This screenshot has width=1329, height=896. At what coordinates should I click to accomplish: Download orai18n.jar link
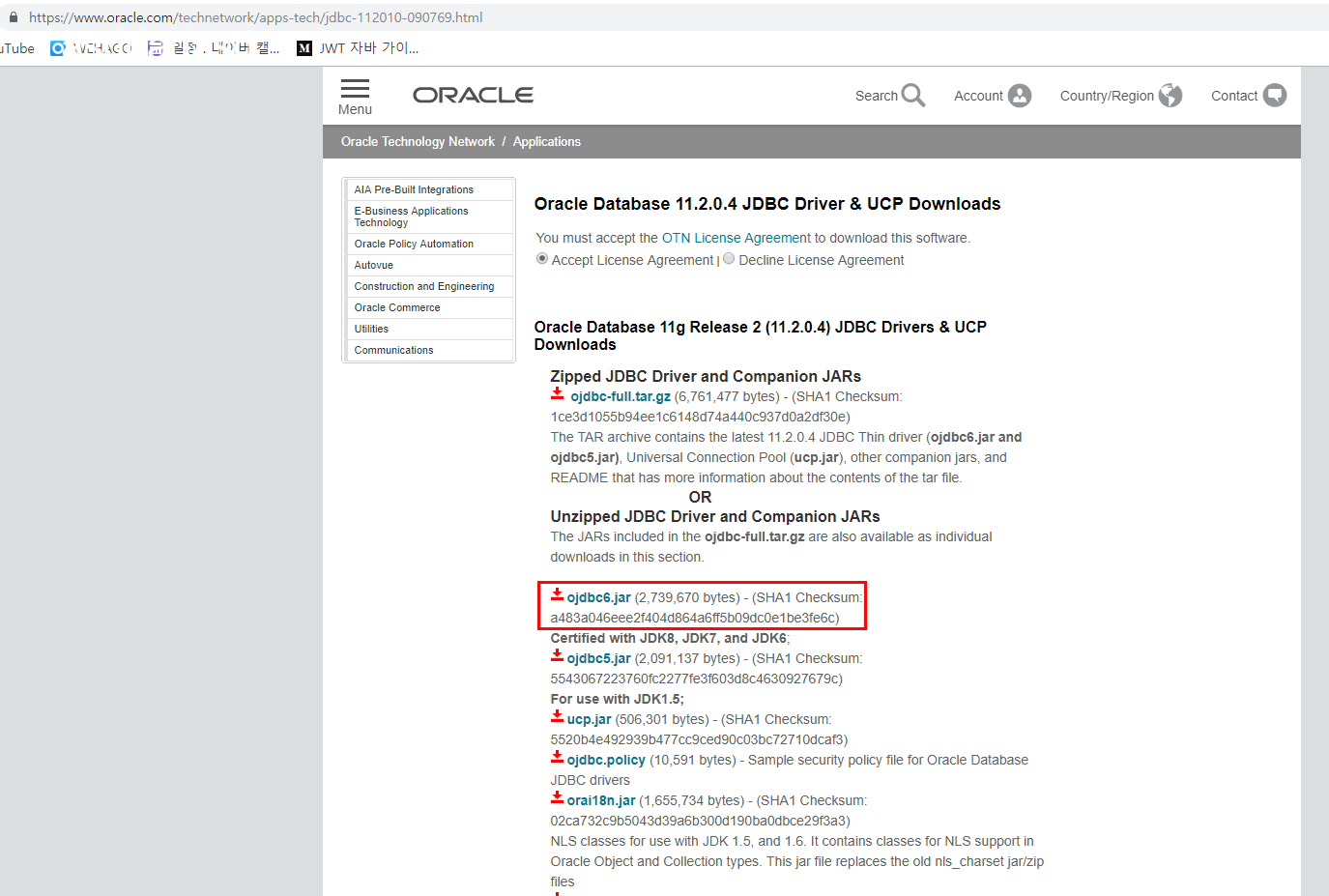601,800
